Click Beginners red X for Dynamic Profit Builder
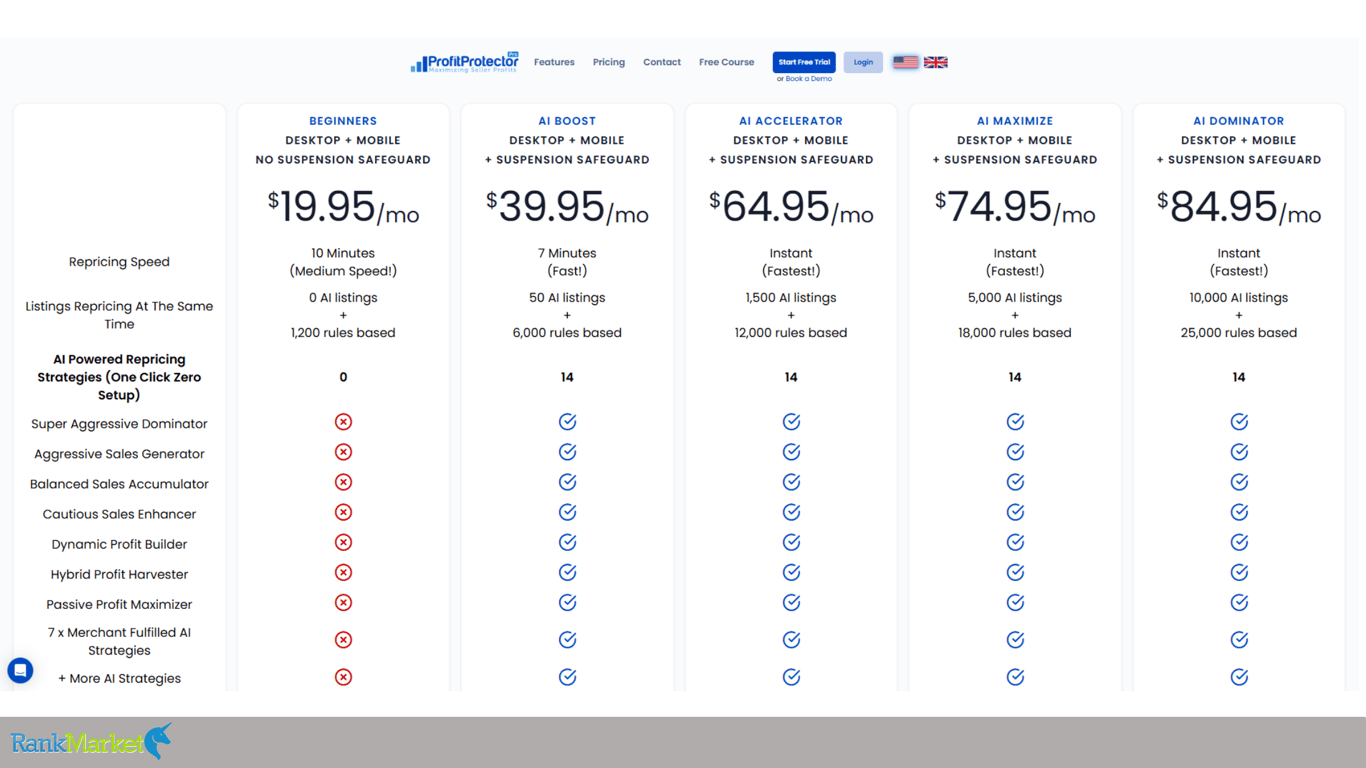The width and height of the screenshot is (1366, 768). [343, 542]
